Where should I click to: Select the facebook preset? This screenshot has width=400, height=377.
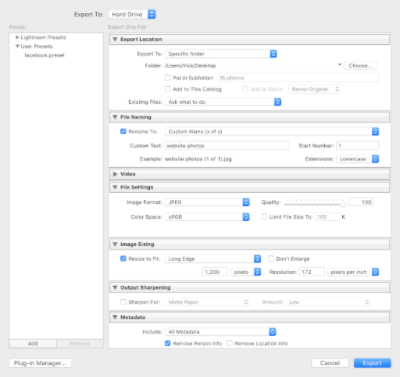pyautogui.click(x=44, y=55)
